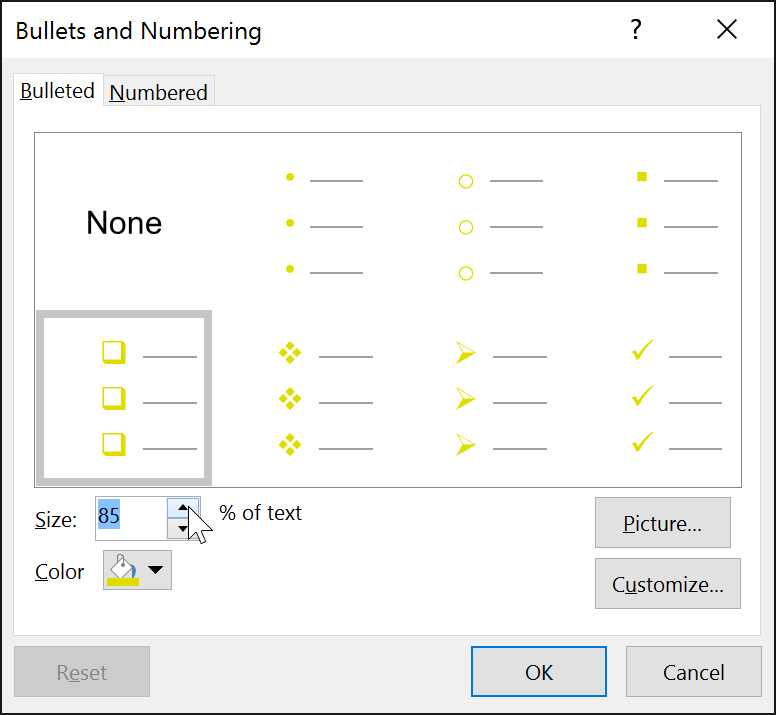This screenshot has height=715, width=776.
Task: Confirm with the OK button
Action: (x=538, y=671)
